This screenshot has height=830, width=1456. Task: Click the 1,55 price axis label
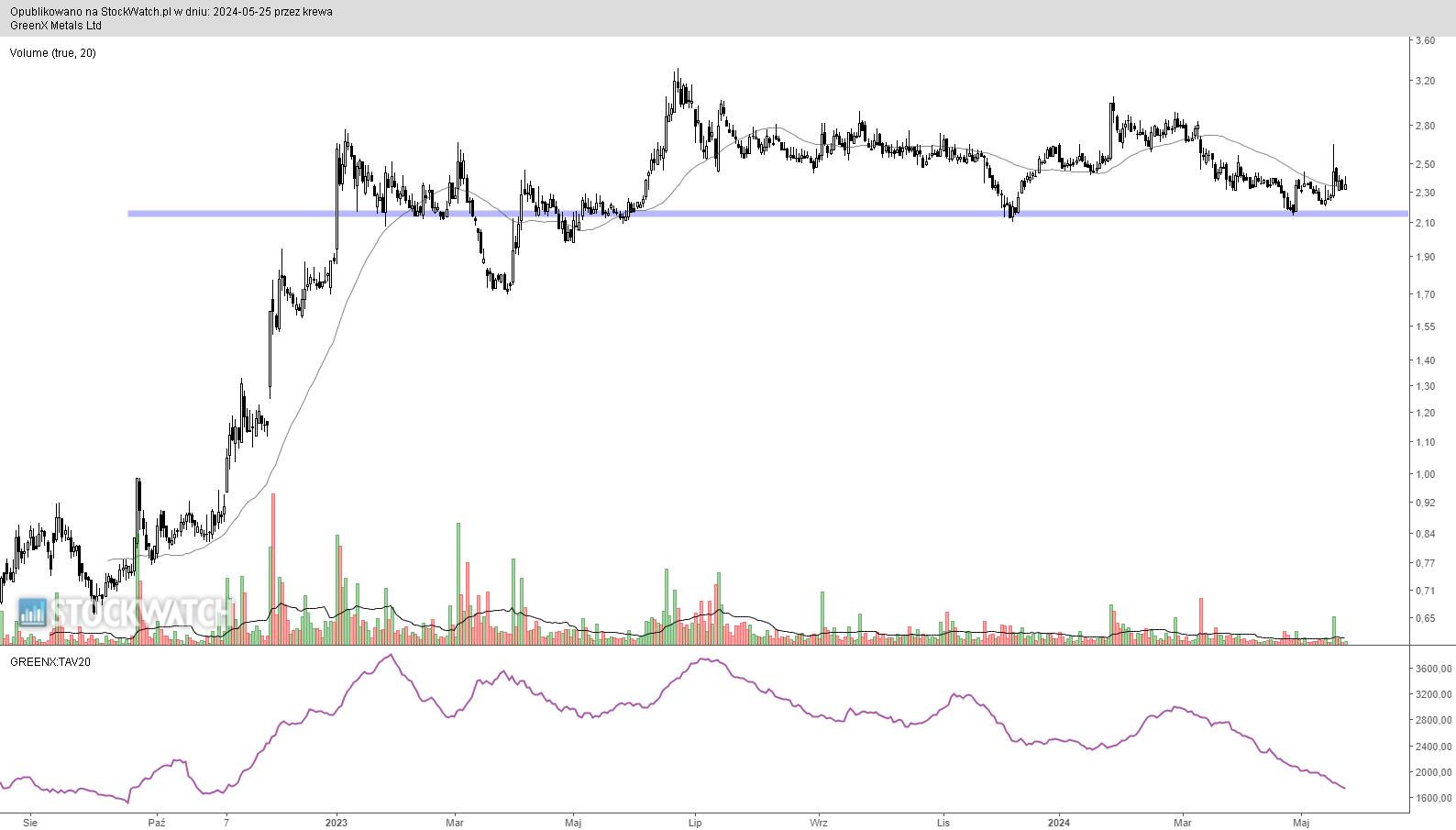point(1425,326)
